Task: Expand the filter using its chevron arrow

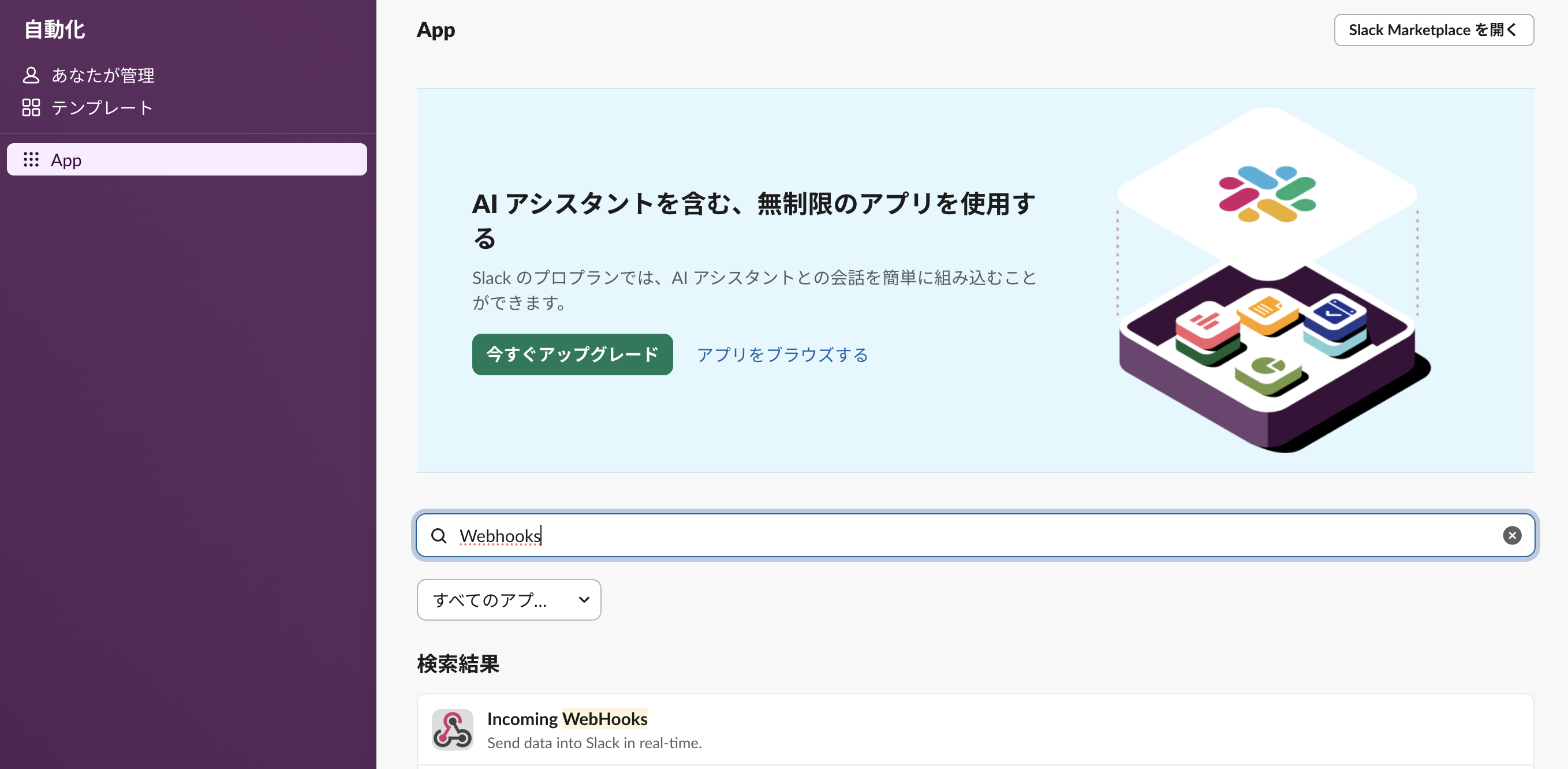Action: pos(584,600)
